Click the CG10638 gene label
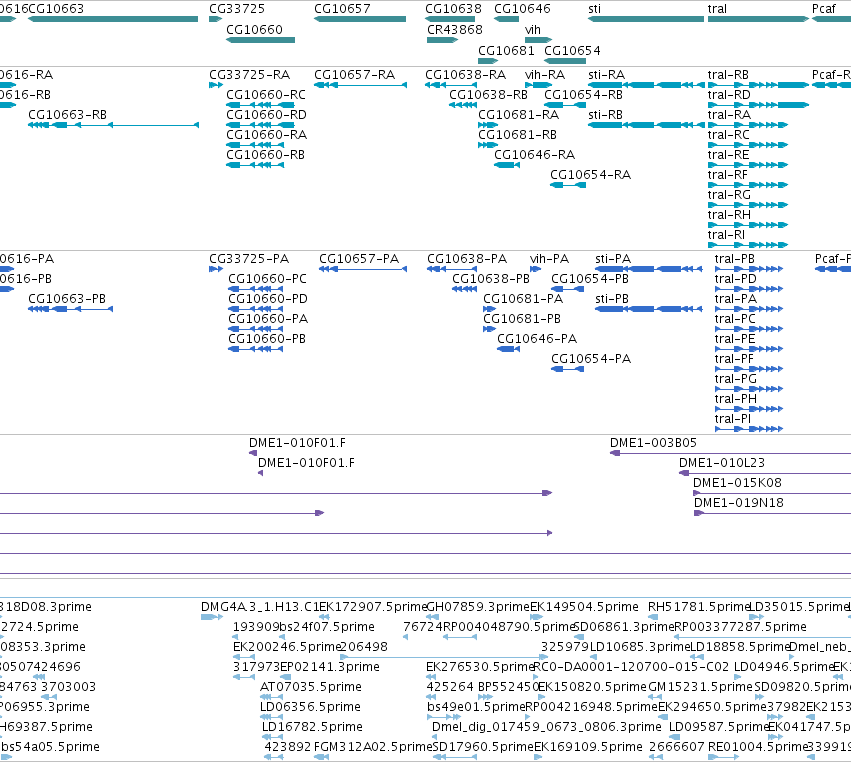The image size is (851, 762). pyautogui.click(x=453, y=9)
